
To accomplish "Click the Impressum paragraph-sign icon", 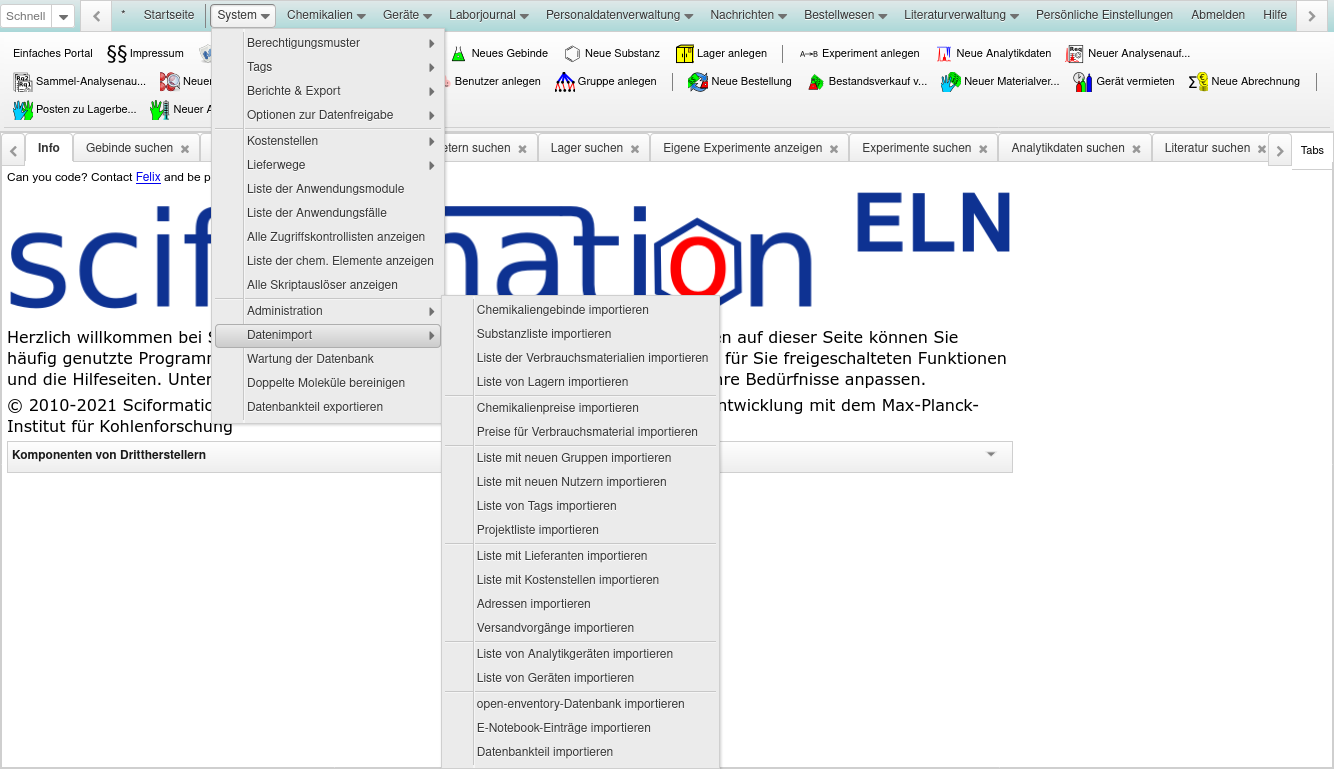I will click(x=116, y=53).
